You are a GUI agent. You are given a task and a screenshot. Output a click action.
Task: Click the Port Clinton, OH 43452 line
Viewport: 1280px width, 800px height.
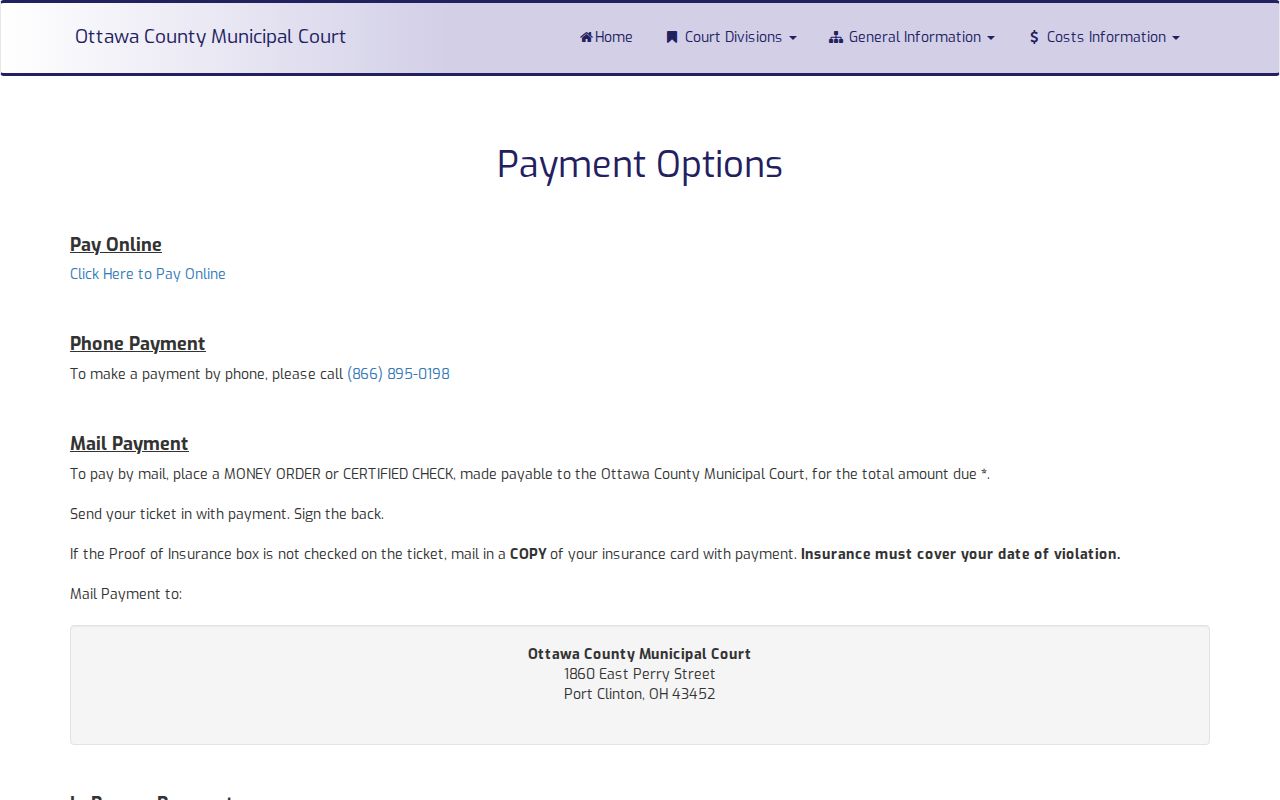click(640, 694)
